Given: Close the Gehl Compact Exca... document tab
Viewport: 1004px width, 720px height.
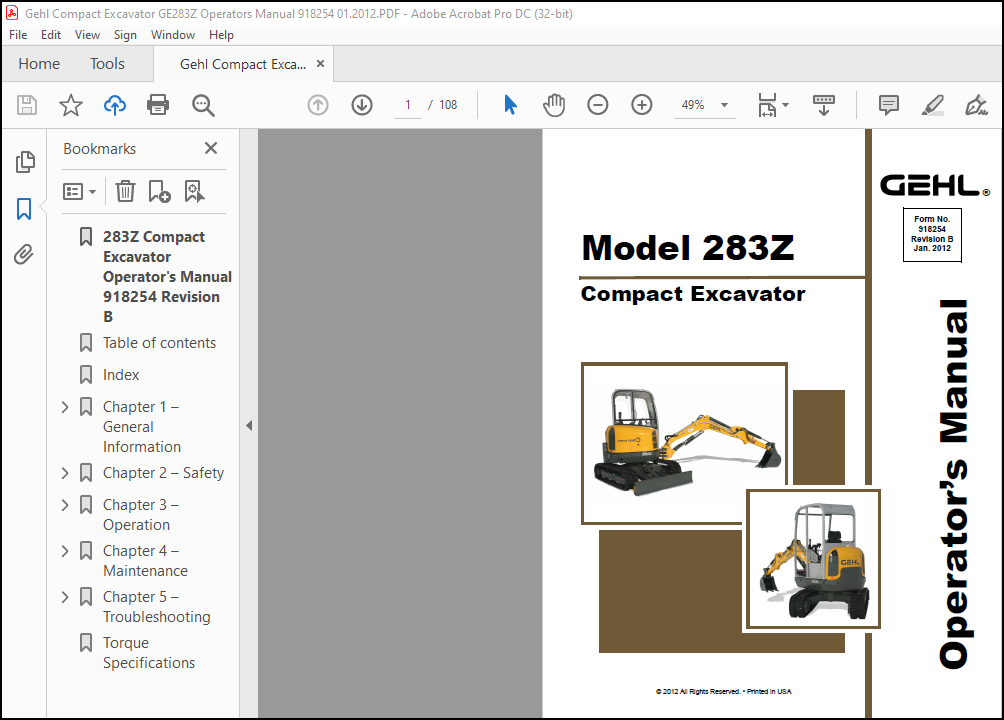Looking at the screenshot, I should (321, 64).
